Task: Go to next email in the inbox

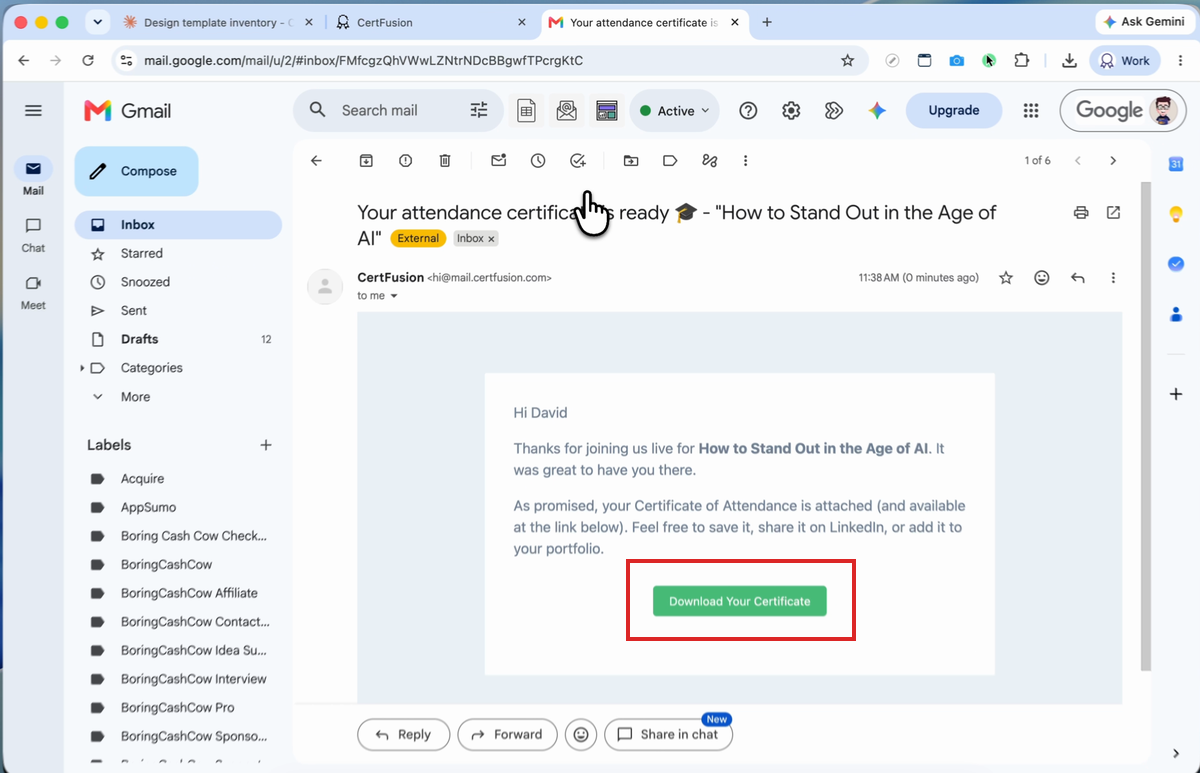Action: point(1113,161)
